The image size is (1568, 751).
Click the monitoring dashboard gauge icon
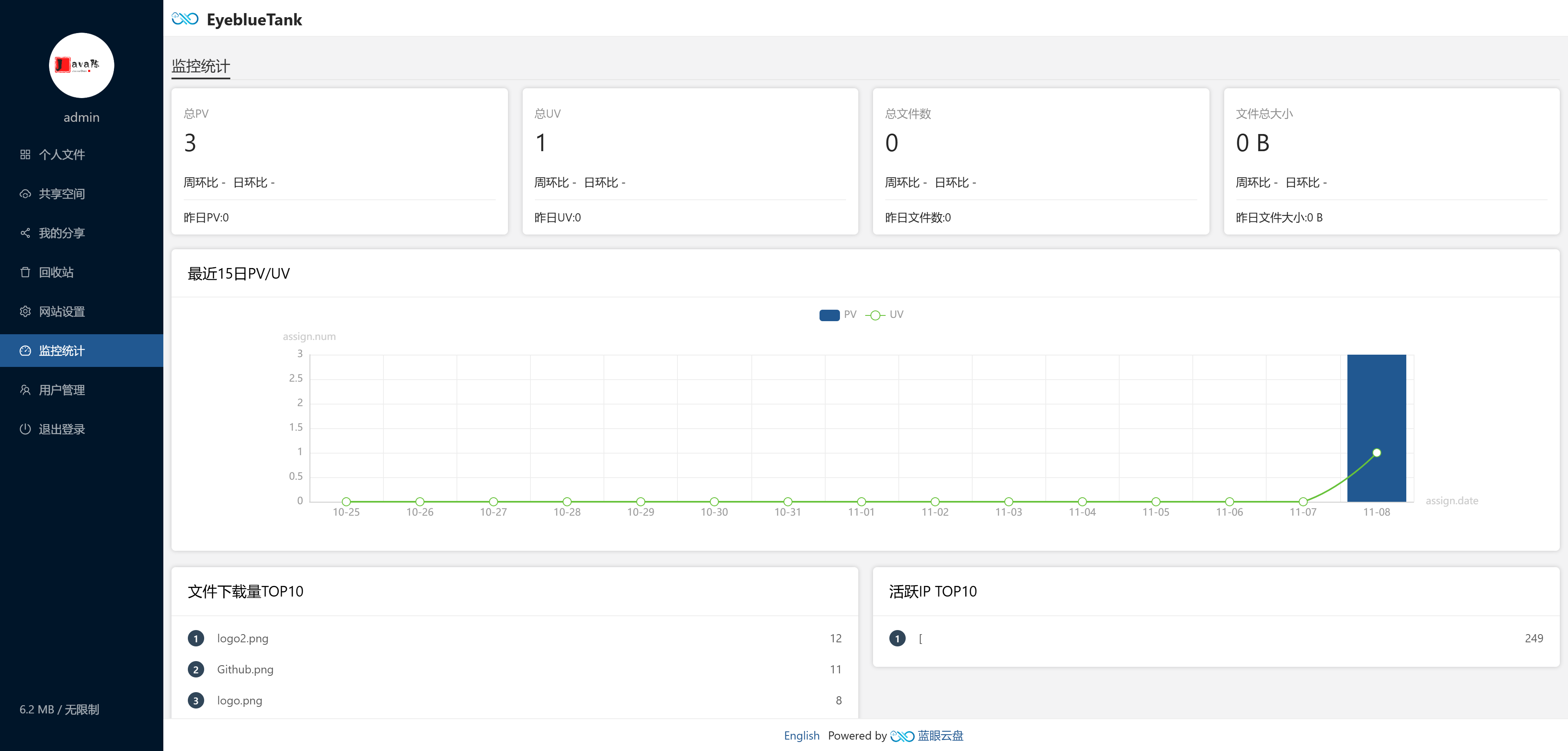tap(25, 351)
